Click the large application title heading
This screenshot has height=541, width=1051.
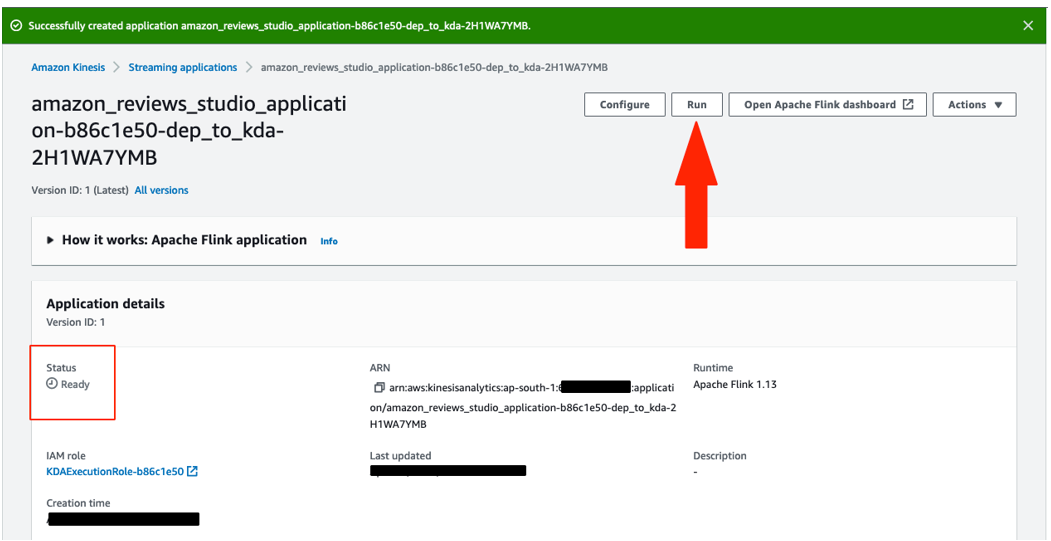189,131
